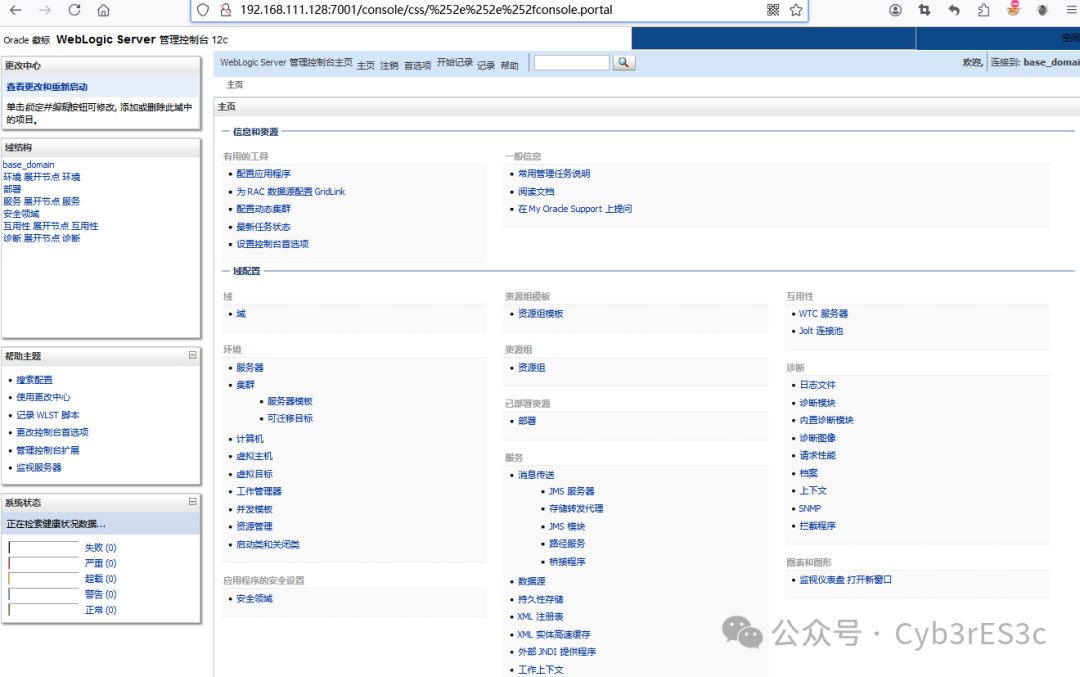Open 服务器模板 link
Viewport: 1080px width, 677px height.
290,401
